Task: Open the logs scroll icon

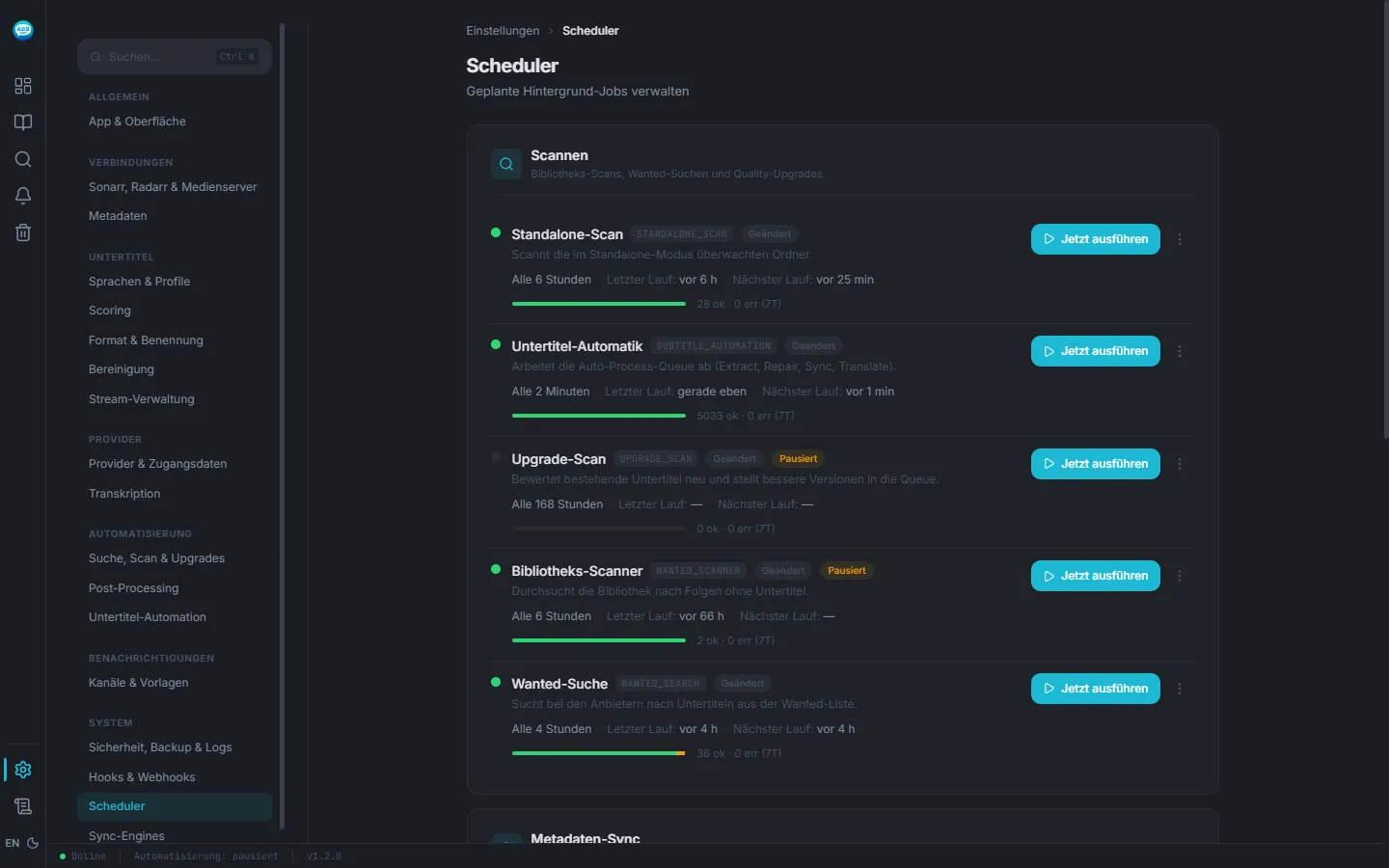Action: click(23, 806)
